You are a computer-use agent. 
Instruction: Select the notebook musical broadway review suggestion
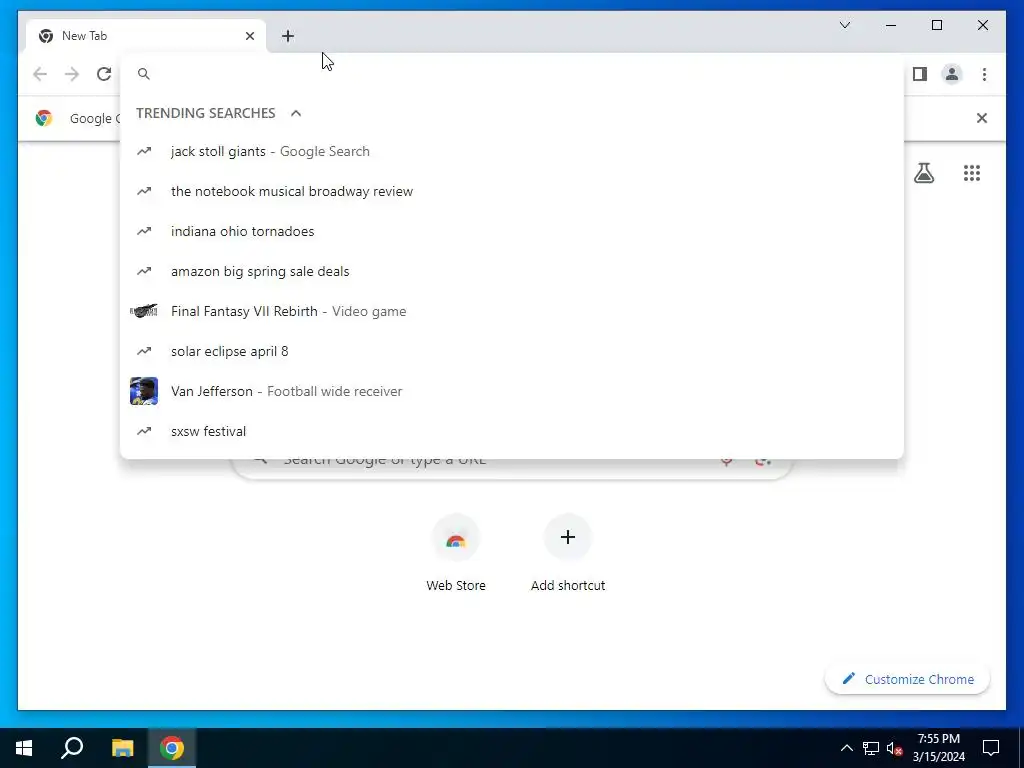click(x=512, y=191)
